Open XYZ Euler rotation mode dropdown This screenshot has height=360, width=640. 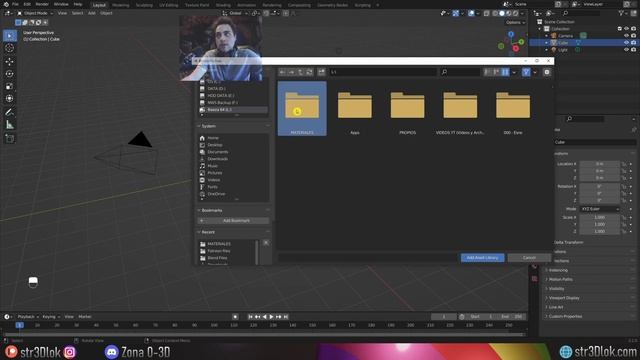pos(600,209)
